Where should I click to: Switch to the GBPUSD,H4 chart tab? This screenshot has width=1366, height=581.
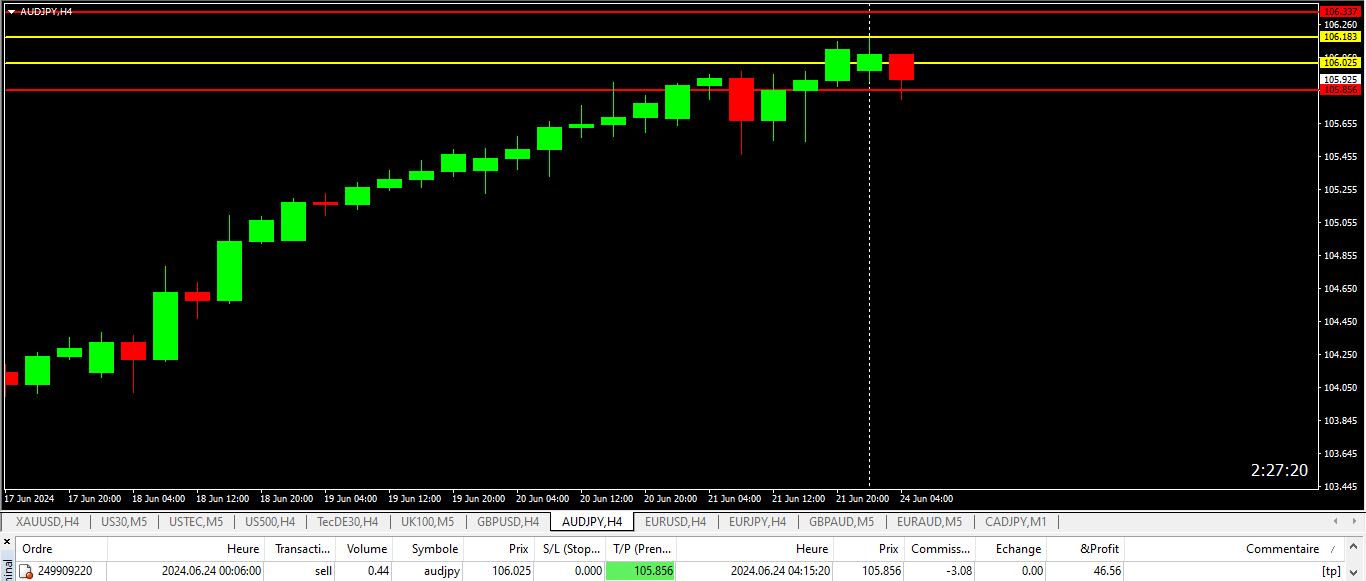click(x=508, y=521)
